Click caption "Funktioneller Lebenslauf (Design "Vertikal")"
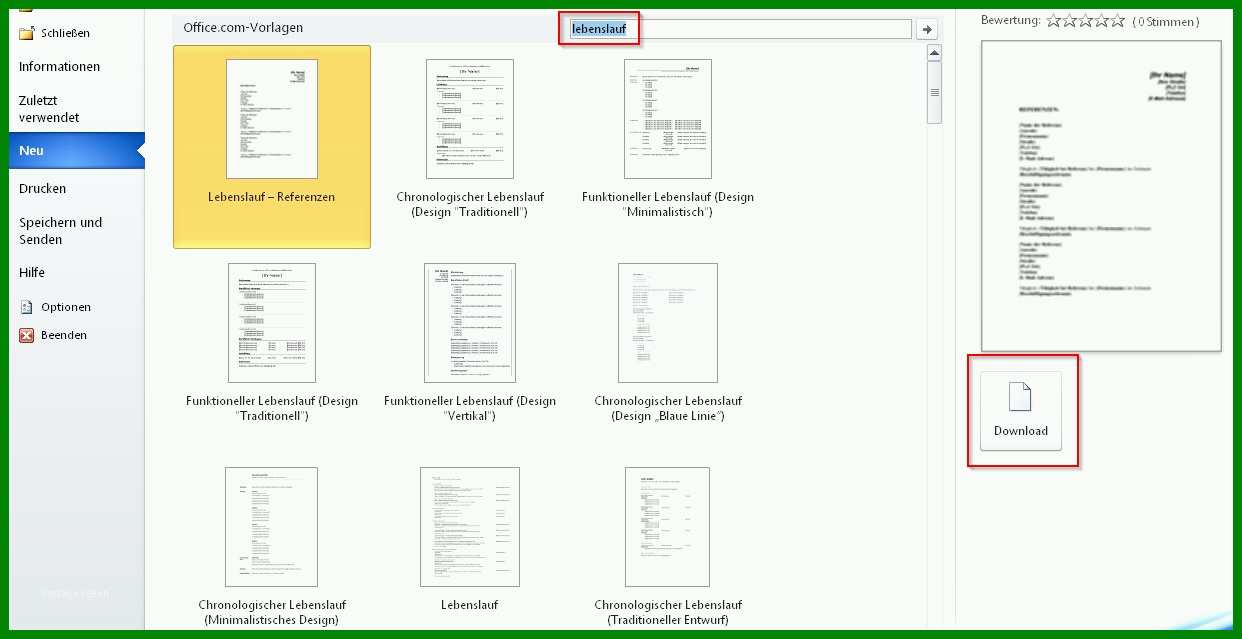1242x639 pixels. (x=470, y=408)
